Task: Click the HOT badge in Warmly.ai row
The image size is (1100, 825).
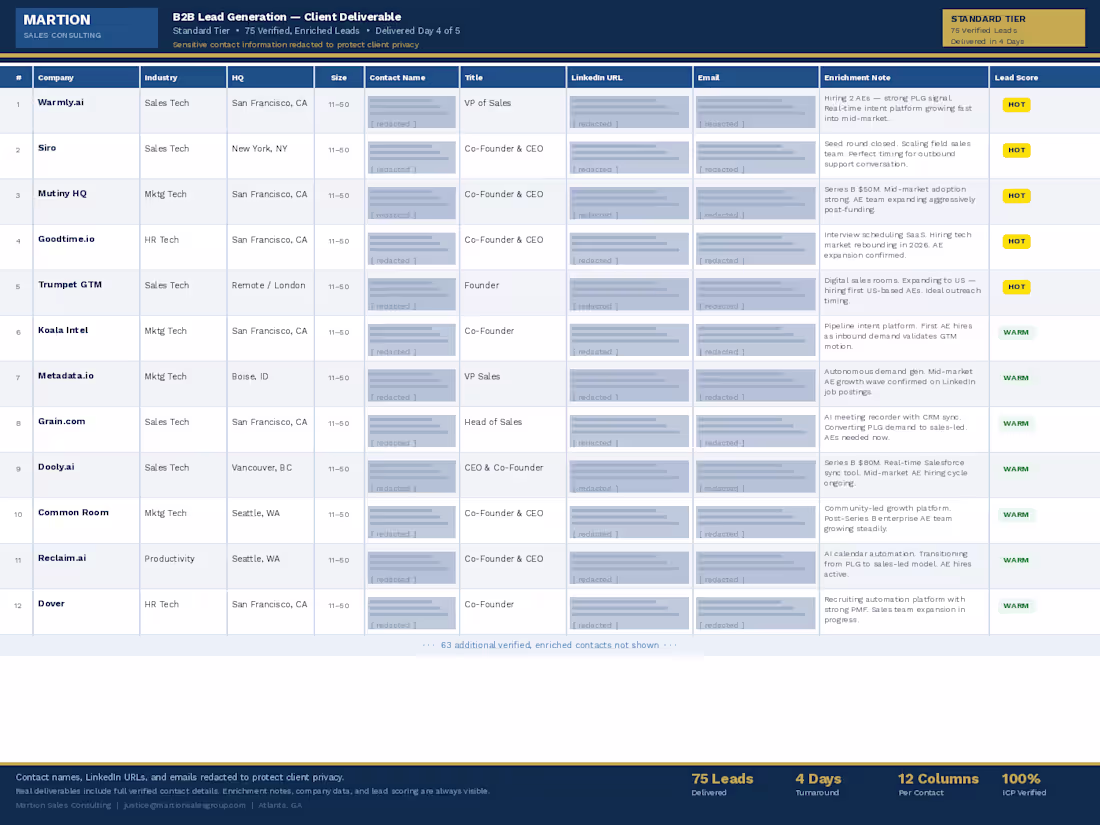Action: point(1017,105)
